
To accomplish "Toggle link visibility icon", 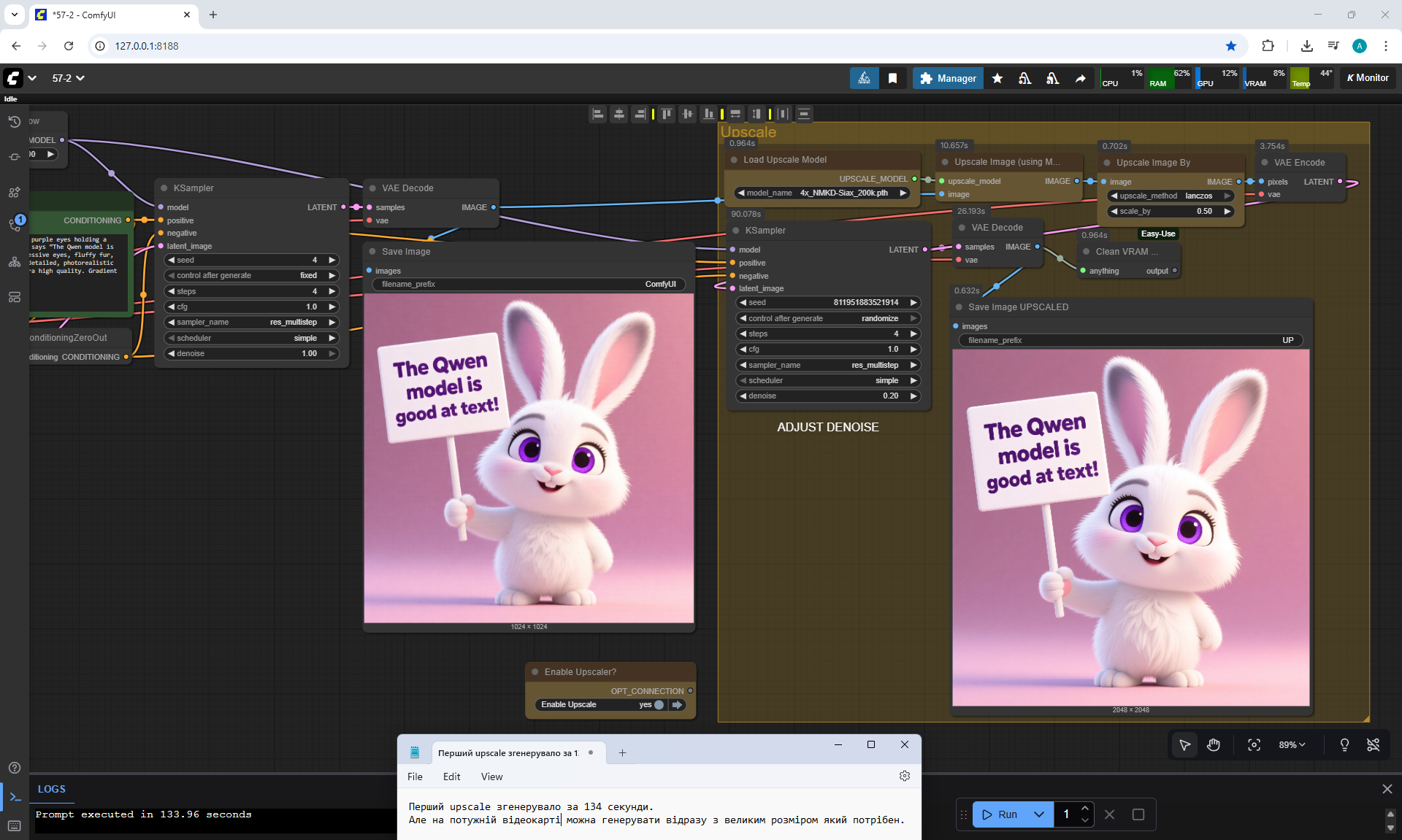I will [x=1373, y=744].
